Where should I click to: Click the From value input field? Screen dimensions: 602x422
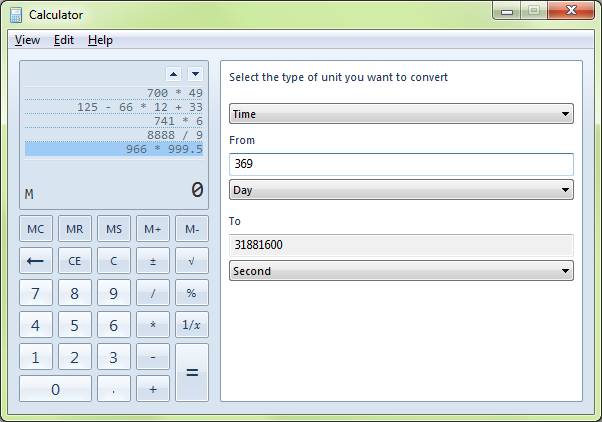coord(400,164)
